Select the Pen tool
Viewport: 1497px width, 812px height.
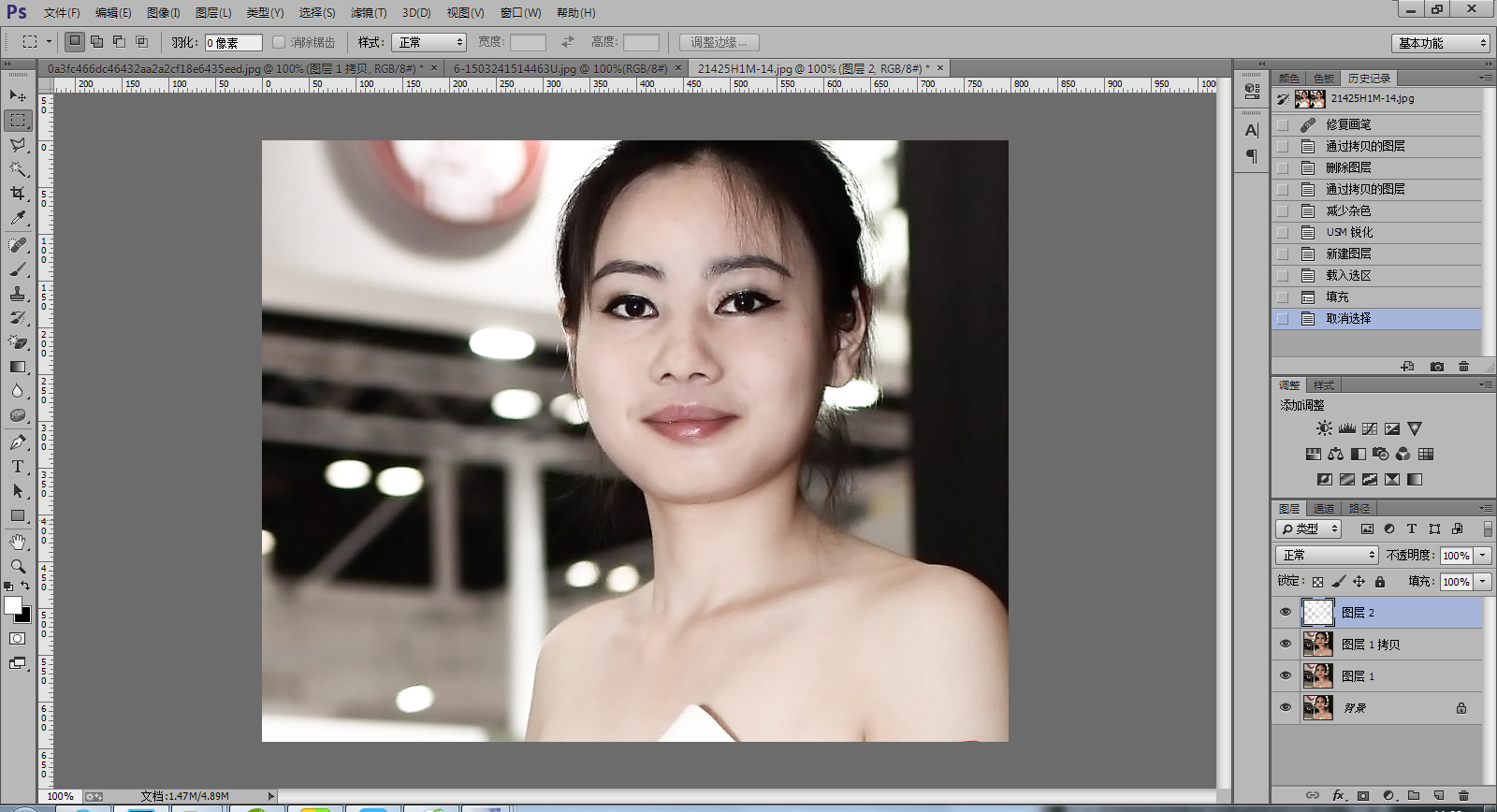coord(18,442)
